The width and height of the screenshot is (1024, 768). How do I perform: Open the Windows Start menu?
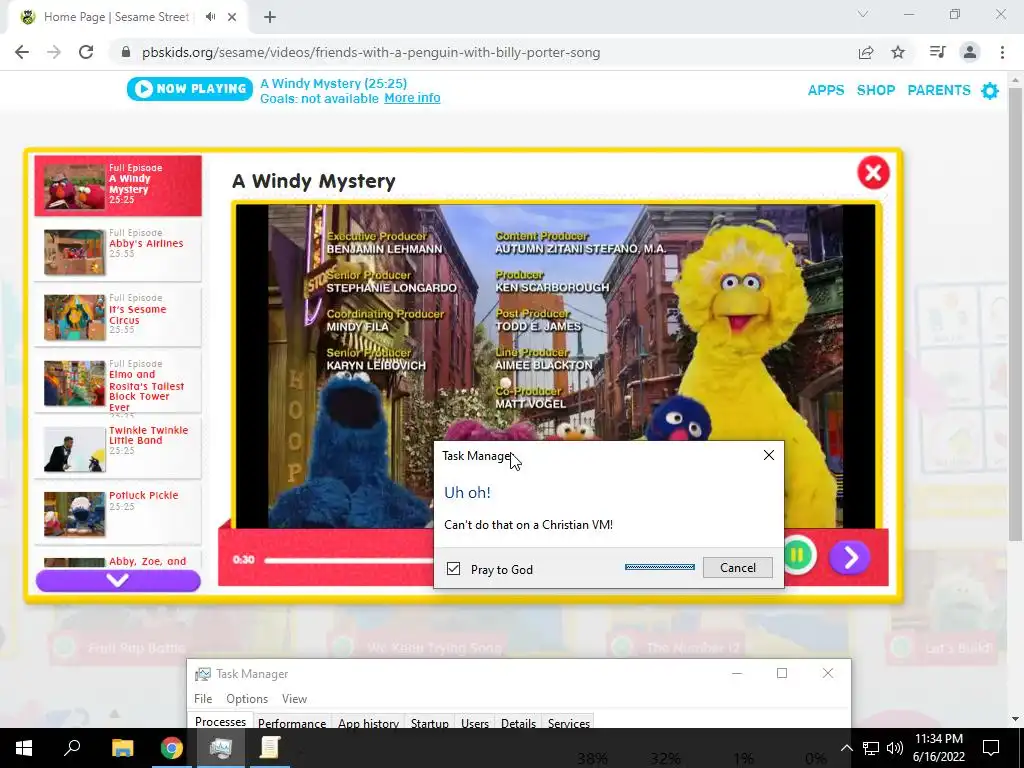point(24,748)
